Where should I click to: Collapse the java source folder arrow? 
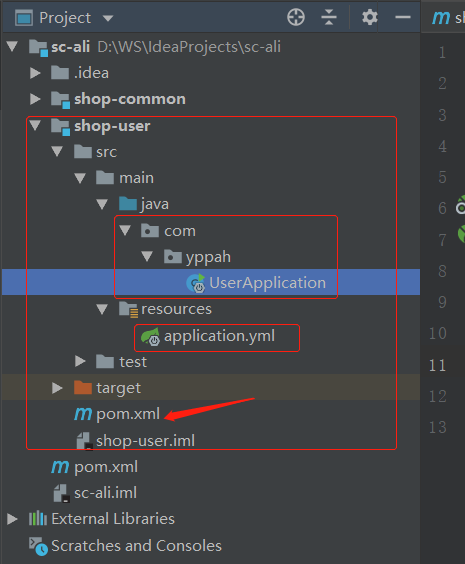[x=102, y=204]
